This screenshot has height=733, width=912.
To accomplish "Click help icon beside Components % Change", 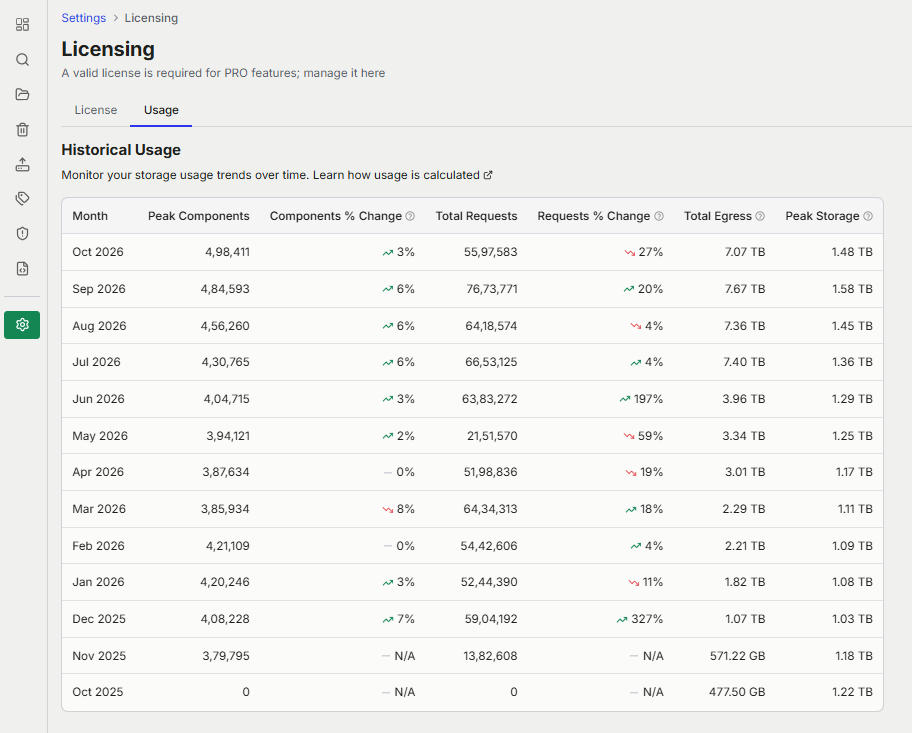I will click(410, 216).
